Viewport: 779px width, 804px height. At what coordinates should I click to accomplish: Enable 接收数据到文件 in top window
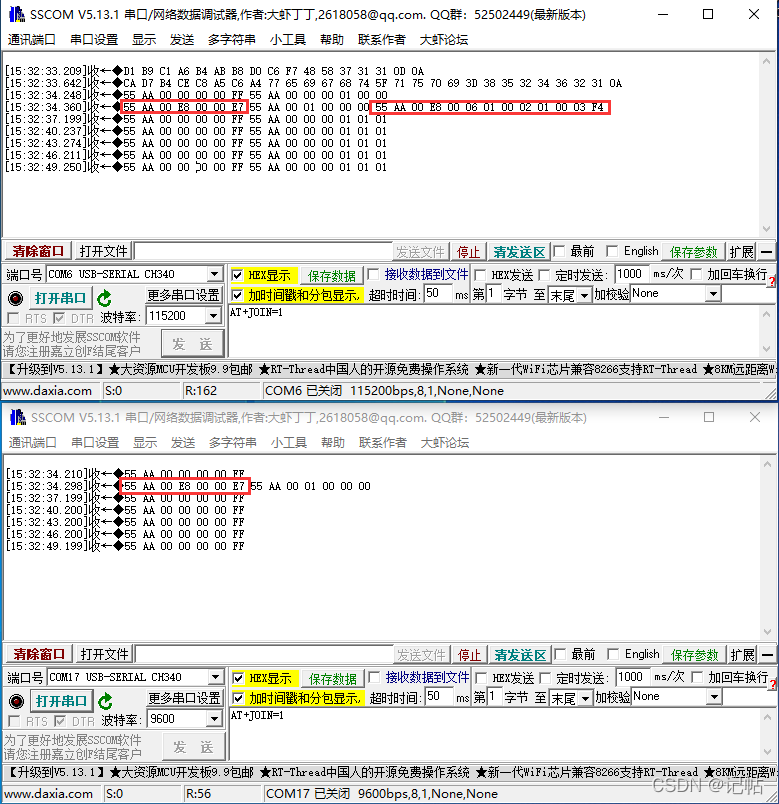click(x=373, y=274)
